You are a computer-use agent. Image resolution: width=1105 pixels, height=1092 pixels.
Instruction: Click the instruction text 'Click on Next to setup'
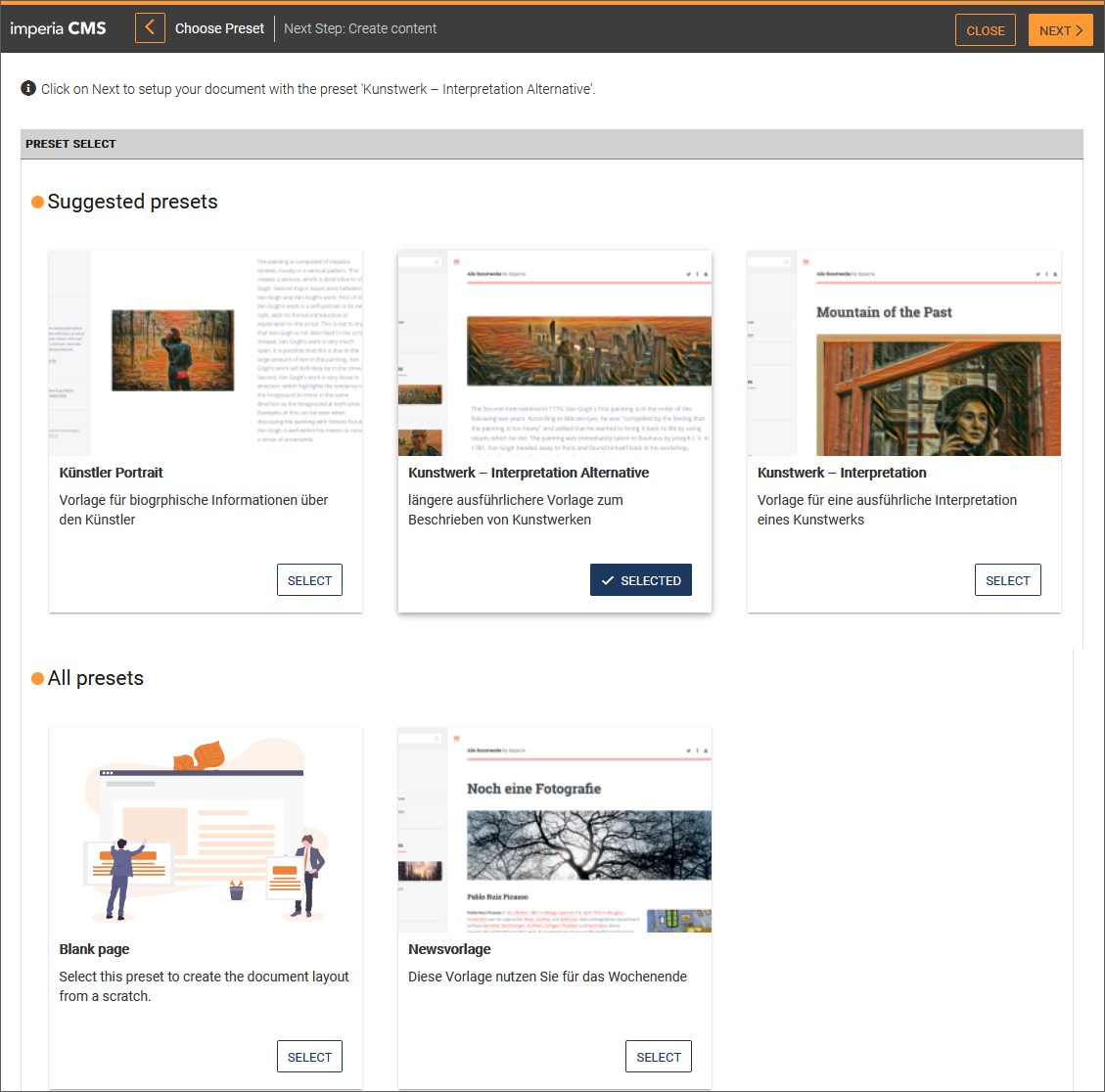coord(318,89)
